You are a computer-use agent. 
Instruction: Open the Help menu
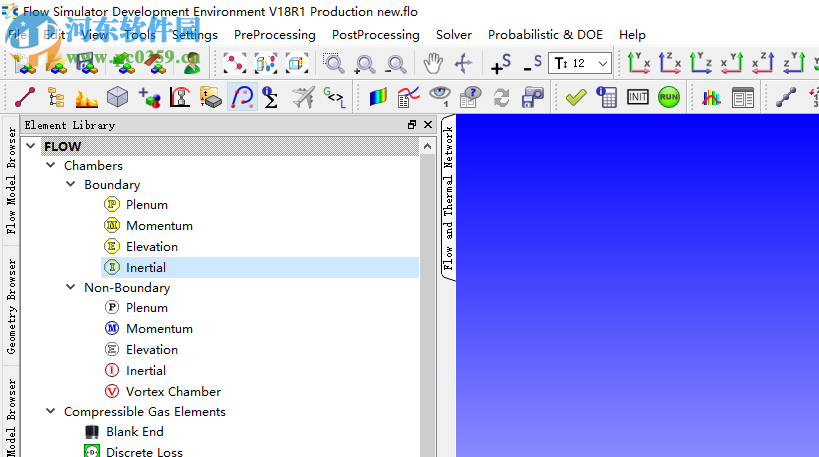pyautogui.click(x=632, y=35)
